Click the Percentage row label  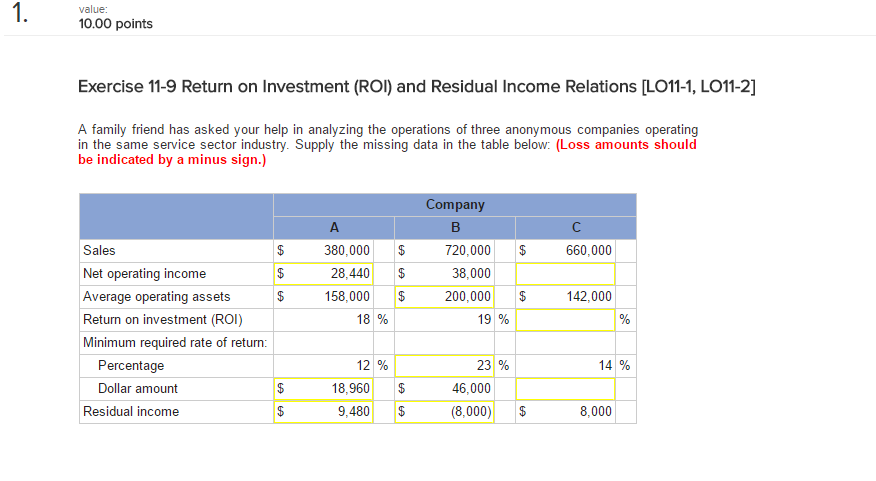(131, 365)
